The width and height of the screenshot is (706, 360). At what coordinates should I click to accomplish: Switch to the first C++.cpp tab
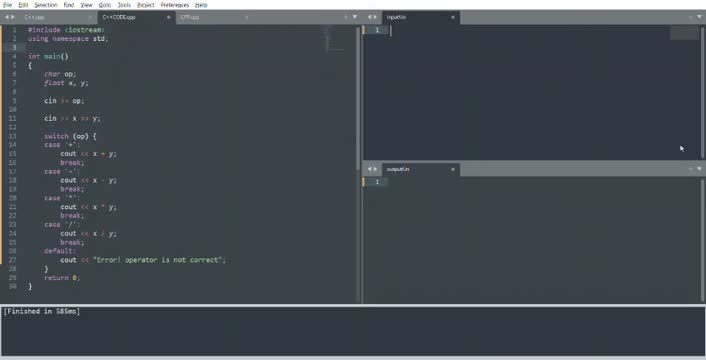coord(34,17)
